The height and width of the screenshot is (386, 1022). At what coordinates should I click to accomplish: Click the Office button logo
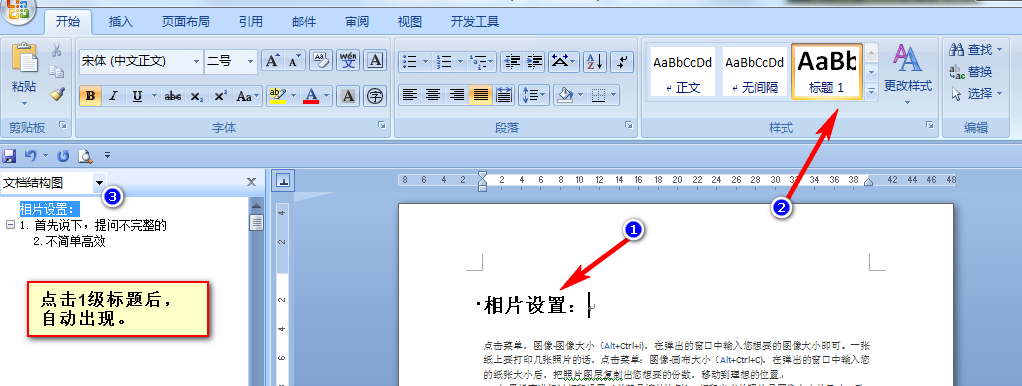click(18, 10)
